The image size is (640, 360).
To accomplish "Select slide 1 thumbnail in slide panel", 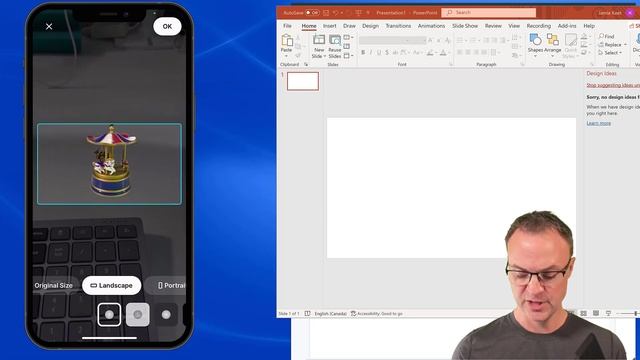I will tap(303, 81).
